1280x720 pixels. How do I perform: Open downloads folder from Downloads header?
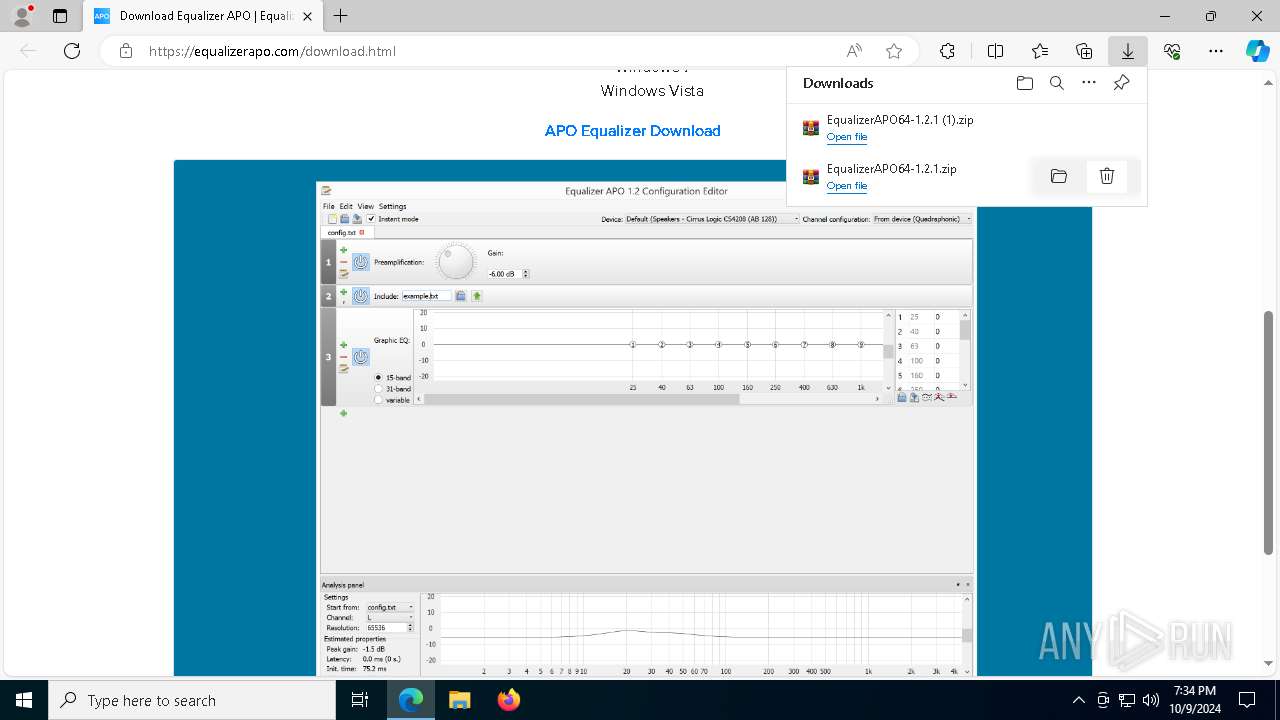pos(1024,83)
